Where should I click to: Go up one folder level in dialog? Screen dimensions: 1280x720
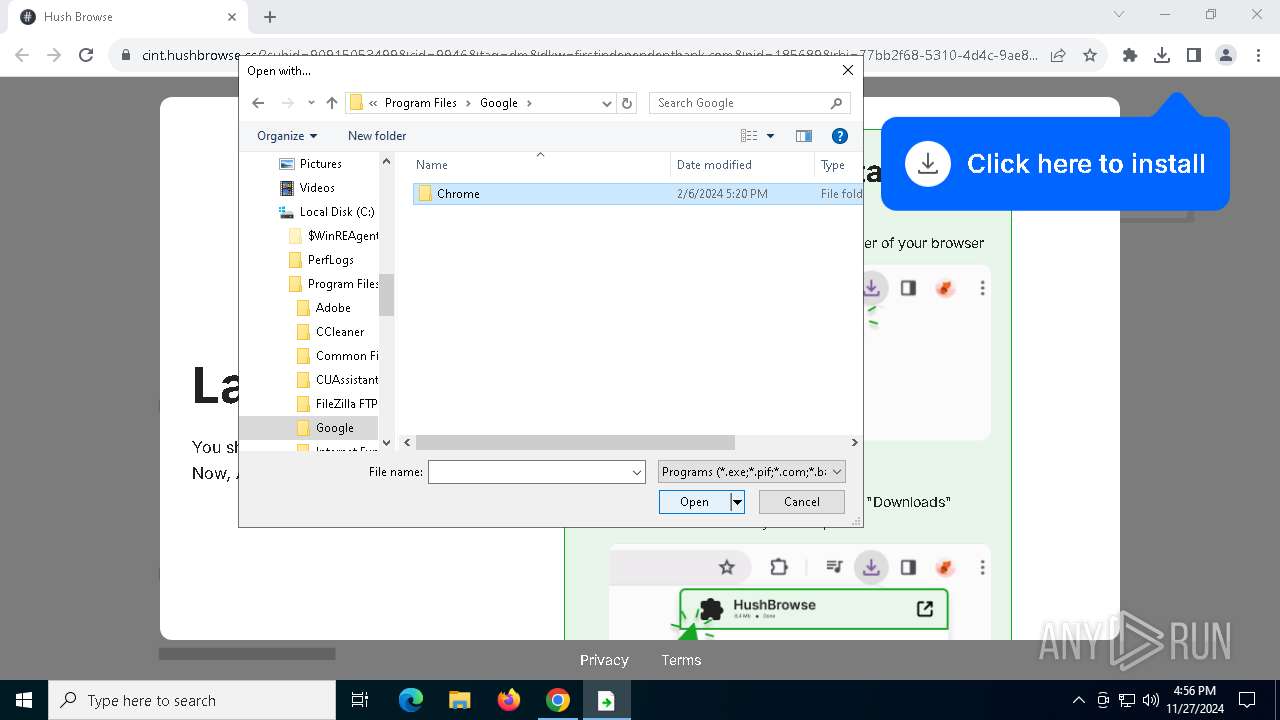pos(332,103)
